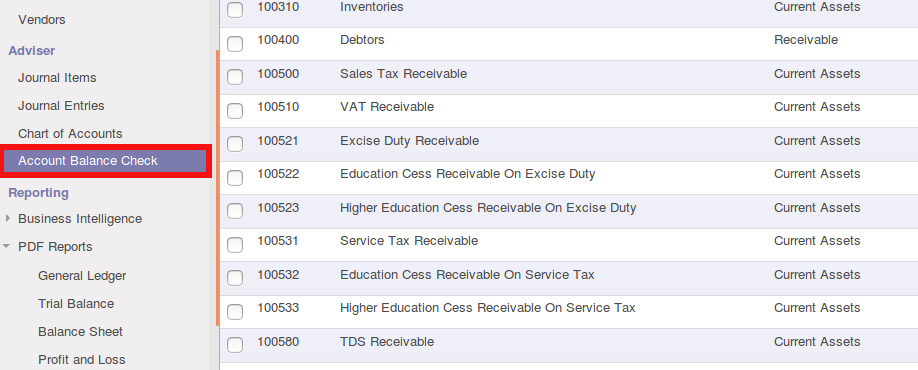Open the Profit and Loss report
Image resolution: width=918 pixels, height=370 pixels.
click(x=81, y=359)
